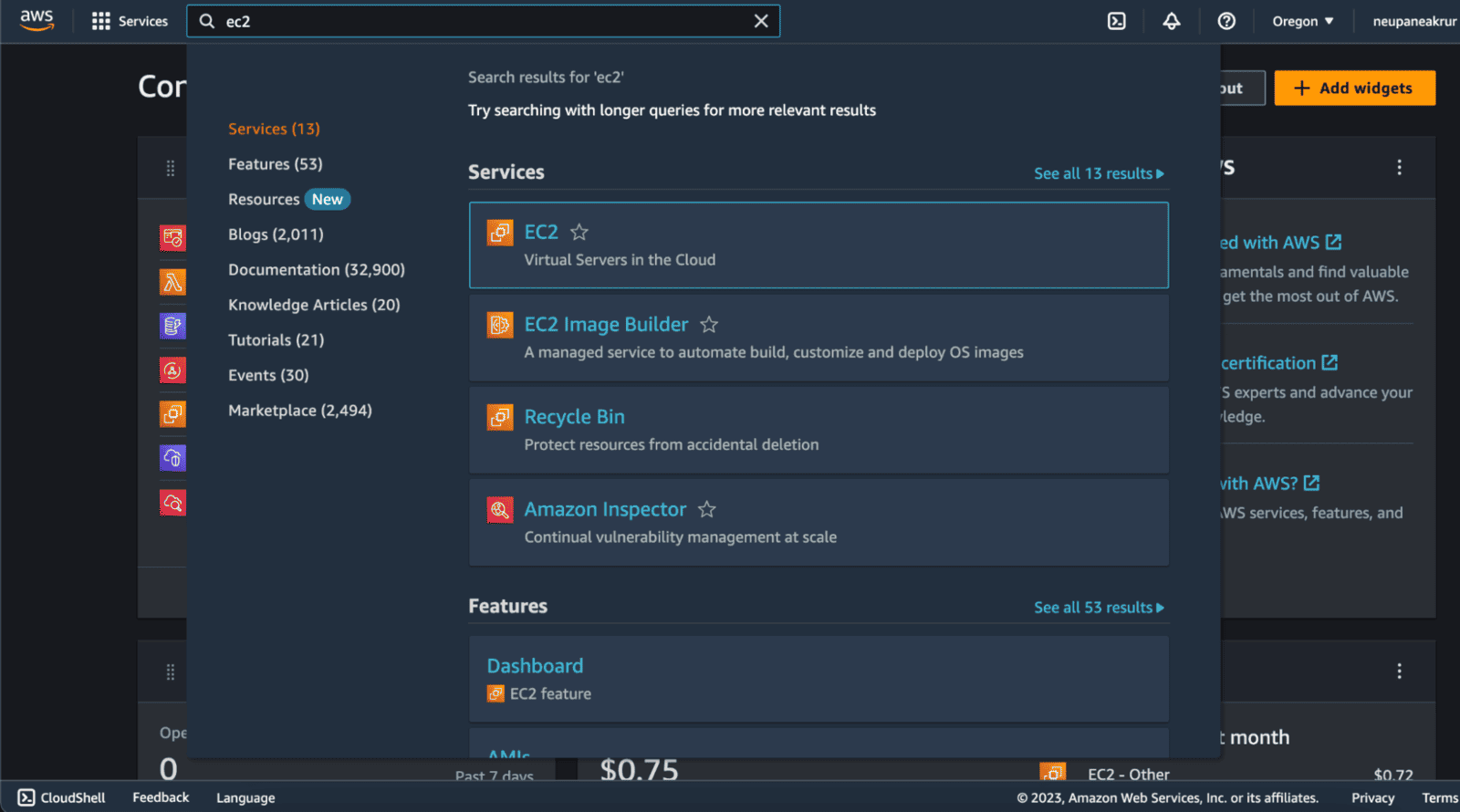
Task: Open the Language footer setting
Action: [x=245, y=797]
